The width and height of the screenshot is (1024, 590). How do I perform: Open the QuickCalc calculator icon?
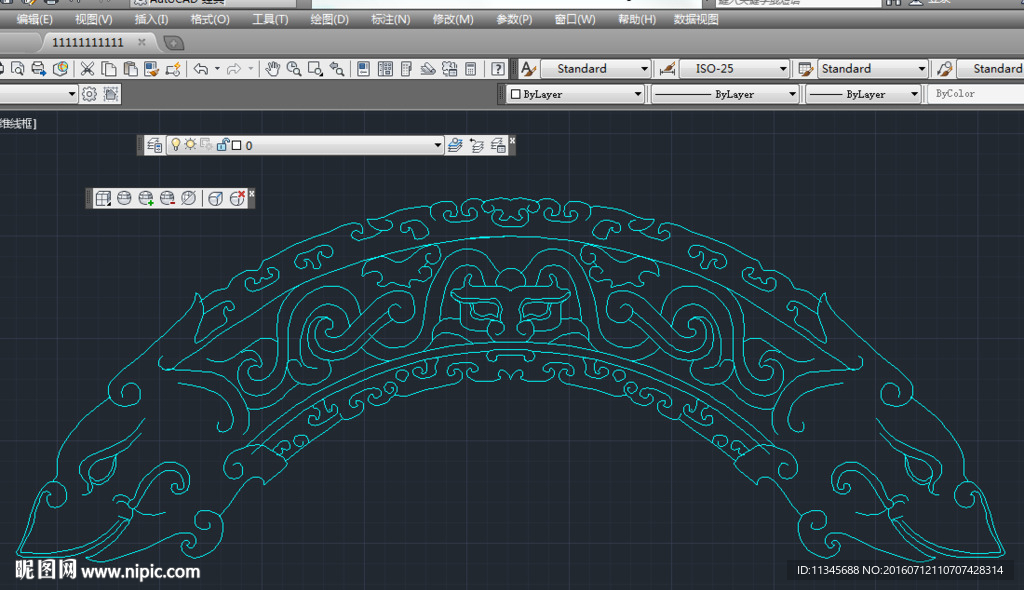coord(470,69)
